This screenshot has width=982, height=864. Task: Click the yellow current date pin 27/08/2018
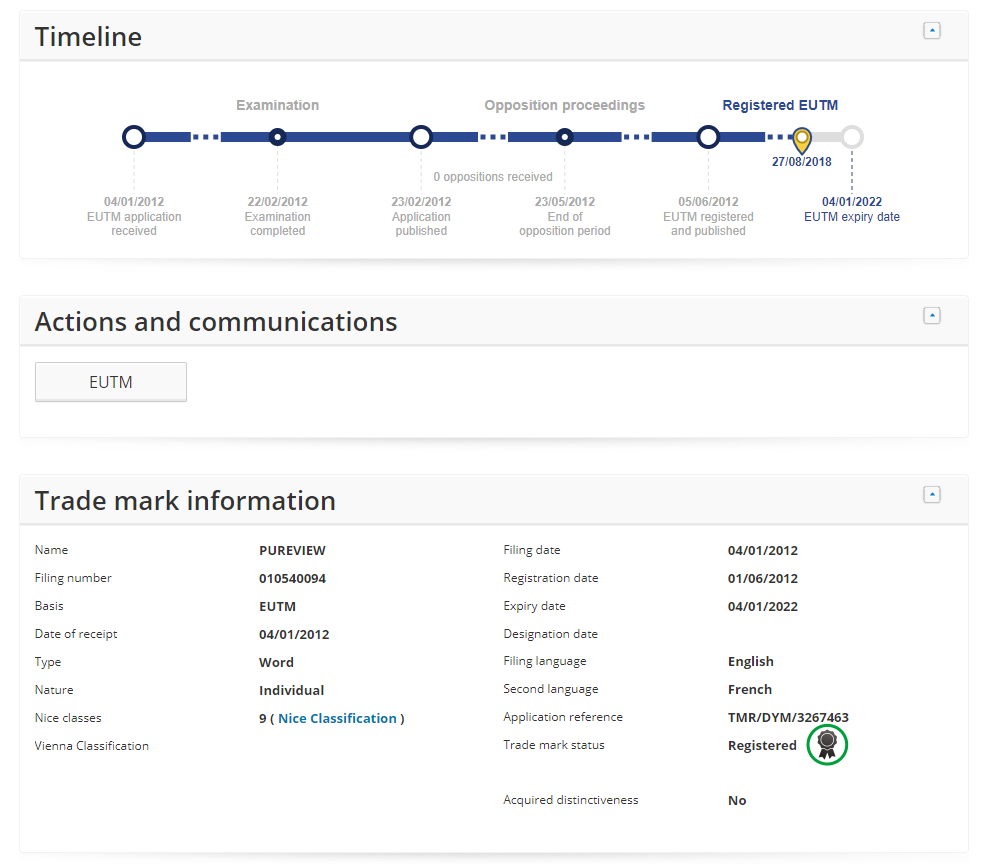(802, 140)
